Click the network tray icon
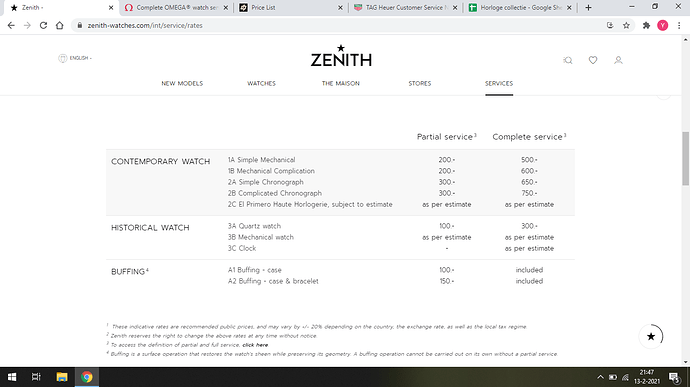This screenshot has width=690, height=387. pyautogui.click(x=625, y=377)
